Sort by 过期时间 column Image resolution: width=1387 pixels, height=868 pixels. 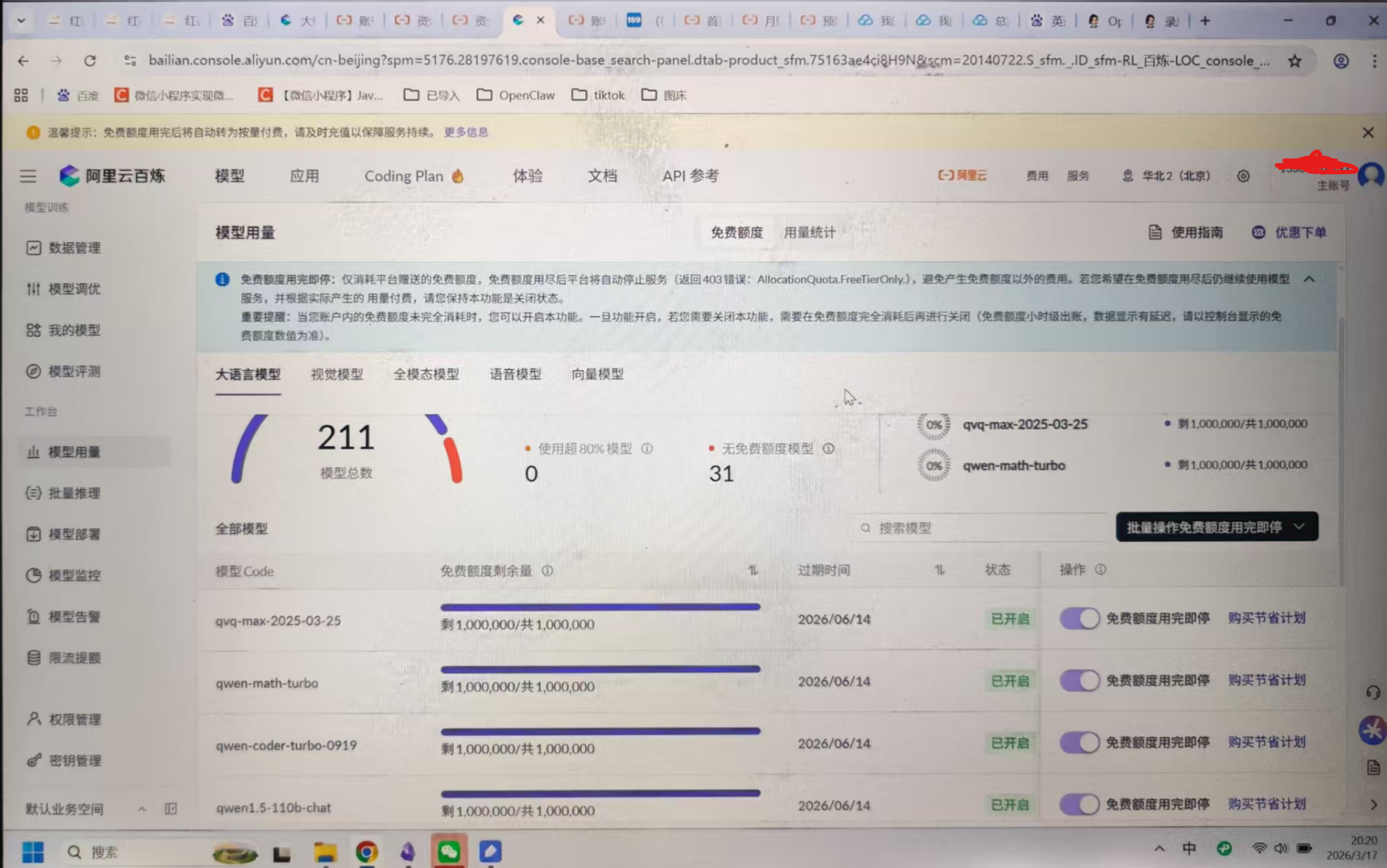point(939,570)
